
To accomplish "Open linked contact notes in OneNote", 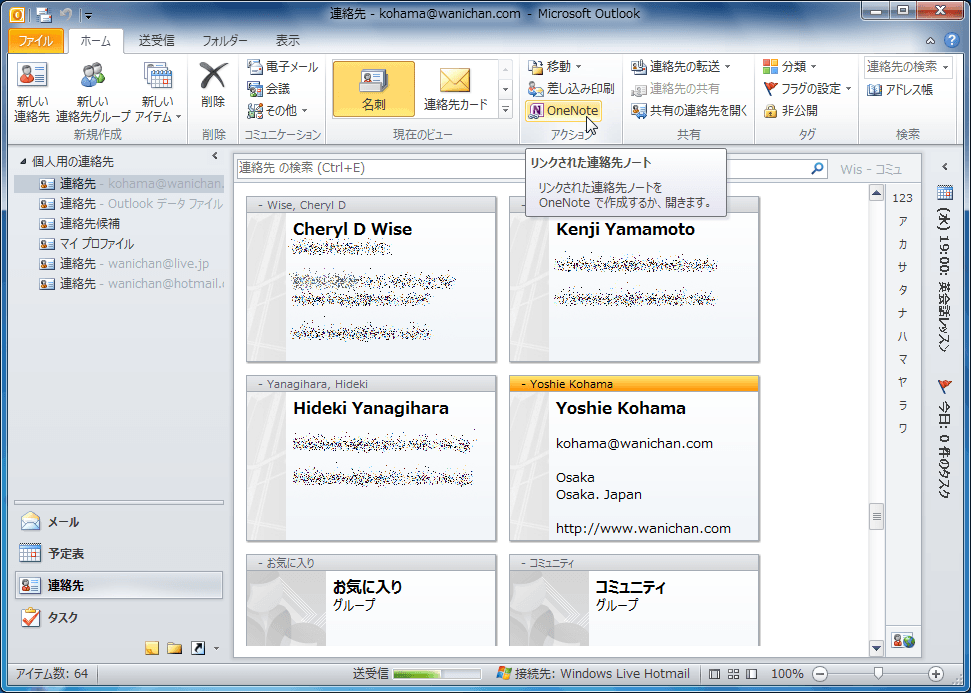I will 563,111.
